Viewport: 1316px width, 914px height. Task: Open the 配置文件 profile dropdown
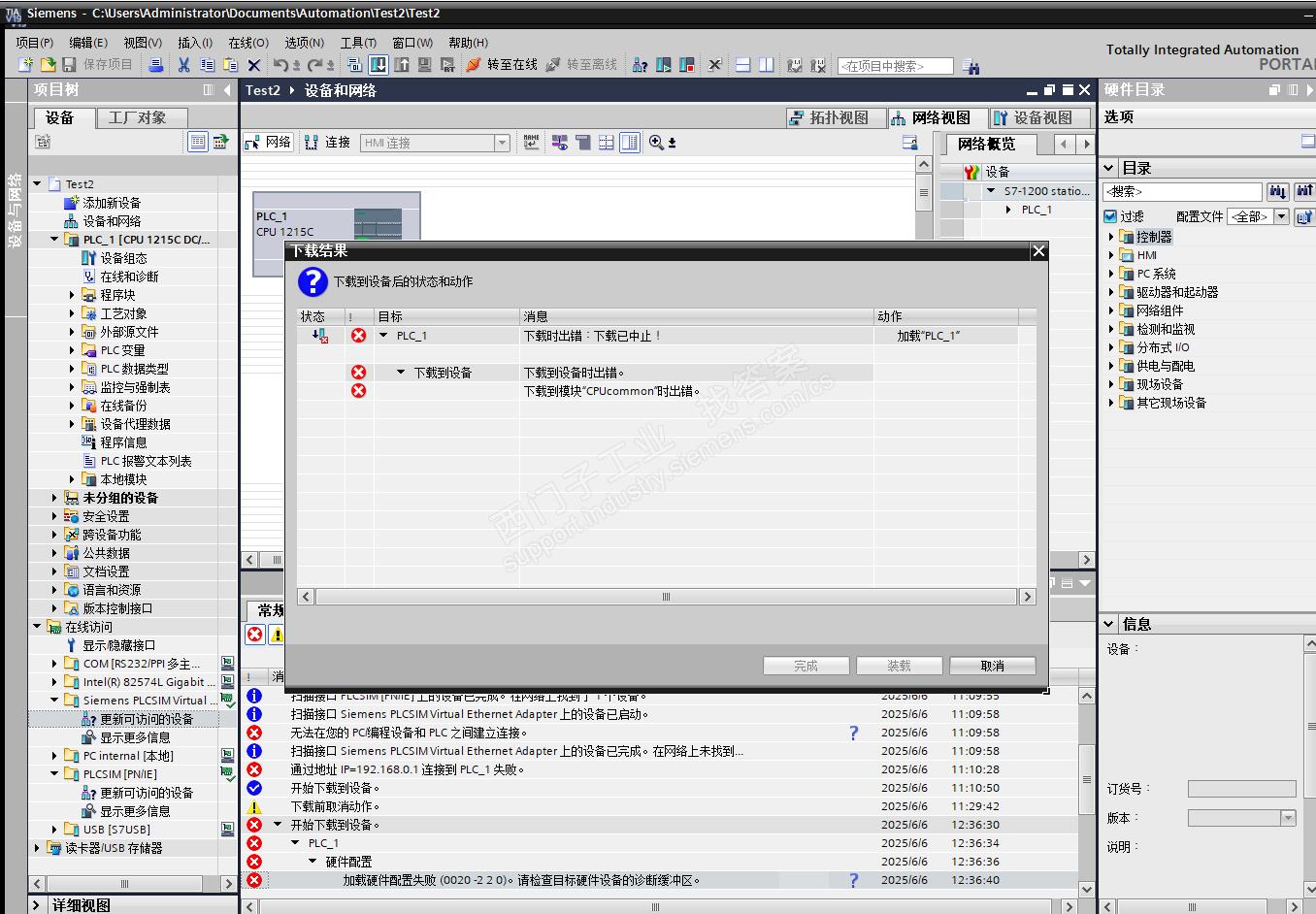[1282, 216]
